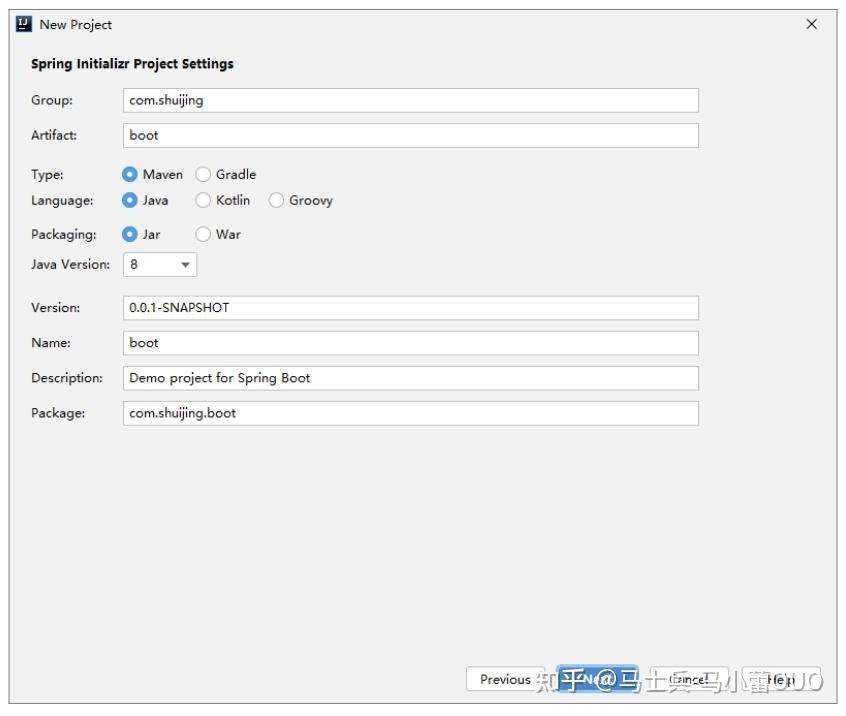
Task: Focus the Group text field
Action: pyautogui.click(x=411, y=100)
